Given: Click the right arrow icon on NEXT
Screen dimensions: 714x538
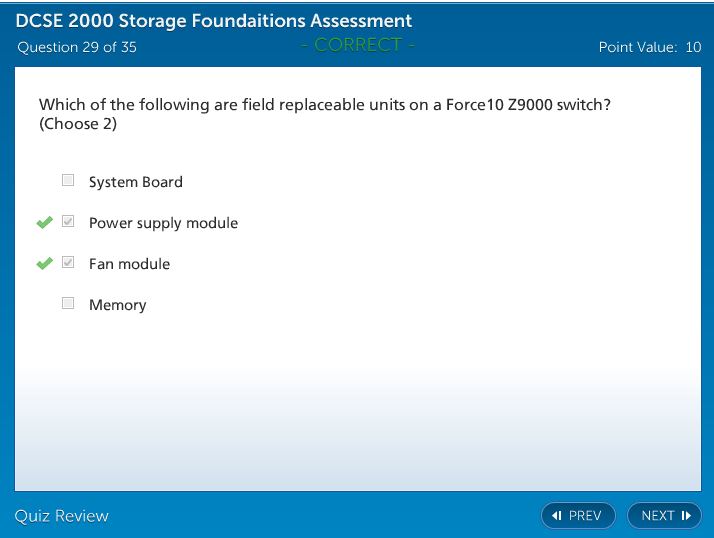Looking at the screenshot, I should pos(686,516).
